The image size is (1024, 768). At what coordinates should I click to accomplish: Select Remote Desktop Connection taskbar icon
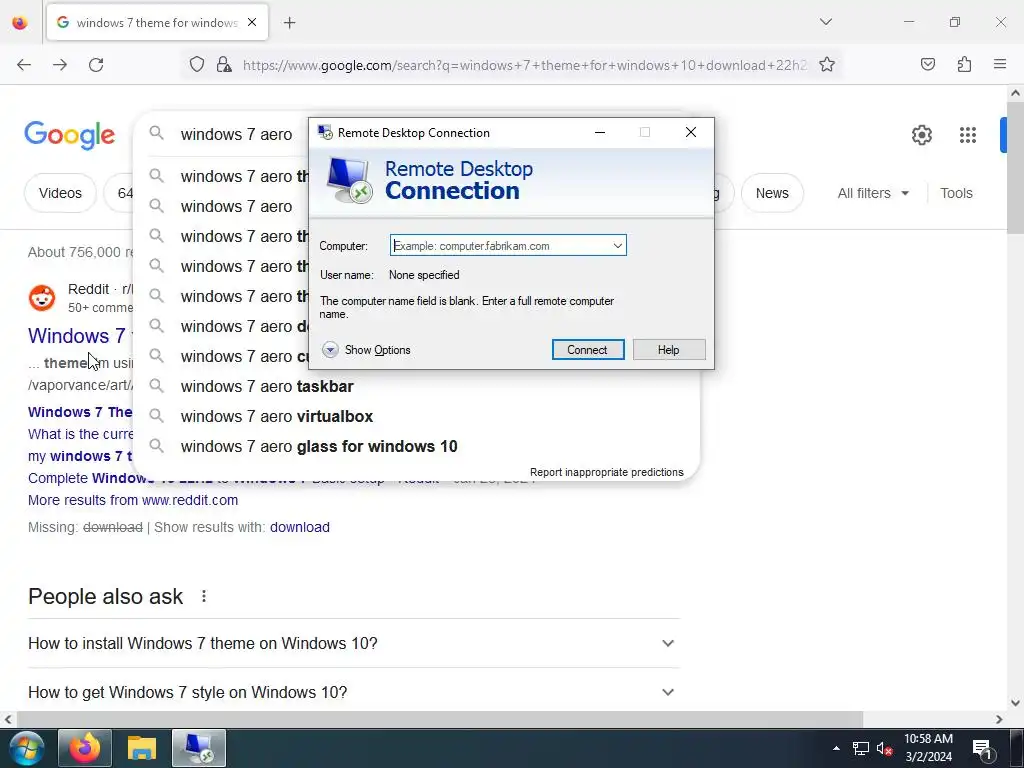click(199, 748)
